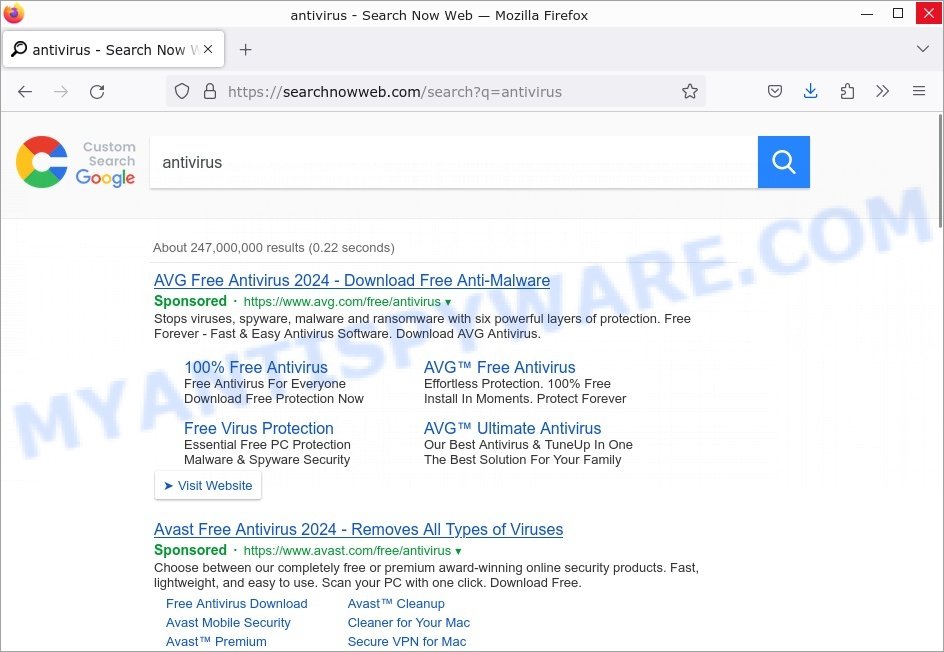Expand Avast ad URL dropdown arrow
This screenshot has height=652, width=944.
(458, 551)
